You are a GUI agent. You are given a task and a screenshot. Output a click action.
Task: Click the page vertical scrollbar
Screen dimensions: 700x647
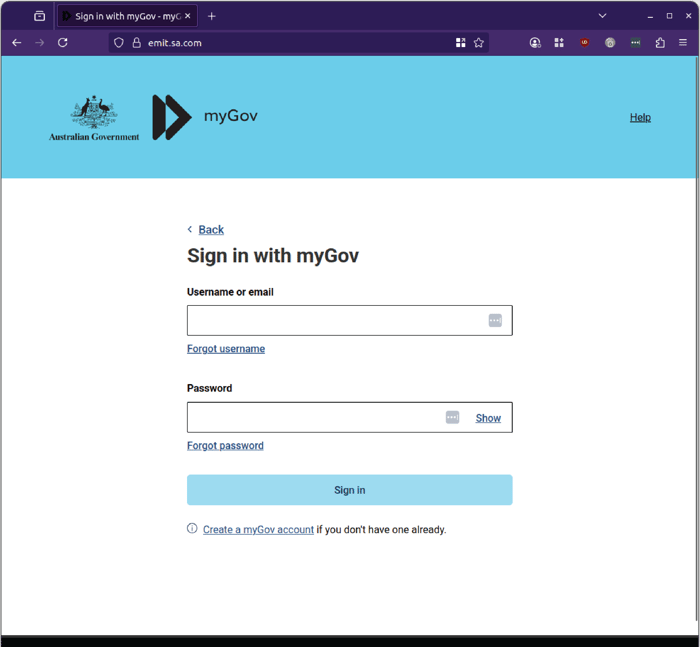697,339
